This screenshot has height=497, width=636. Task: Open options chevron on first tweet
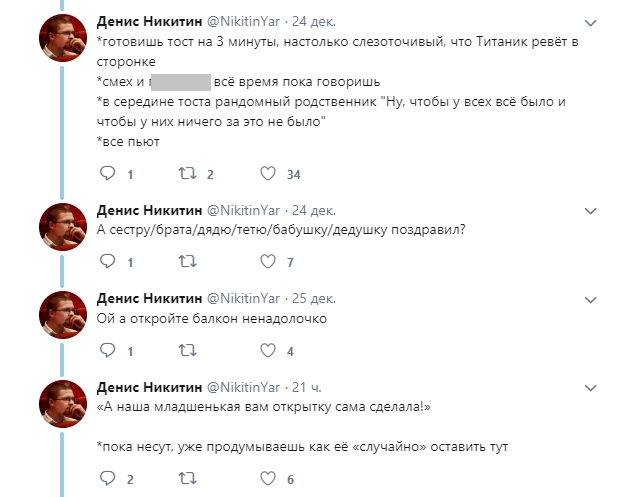[x=591, y=21]
